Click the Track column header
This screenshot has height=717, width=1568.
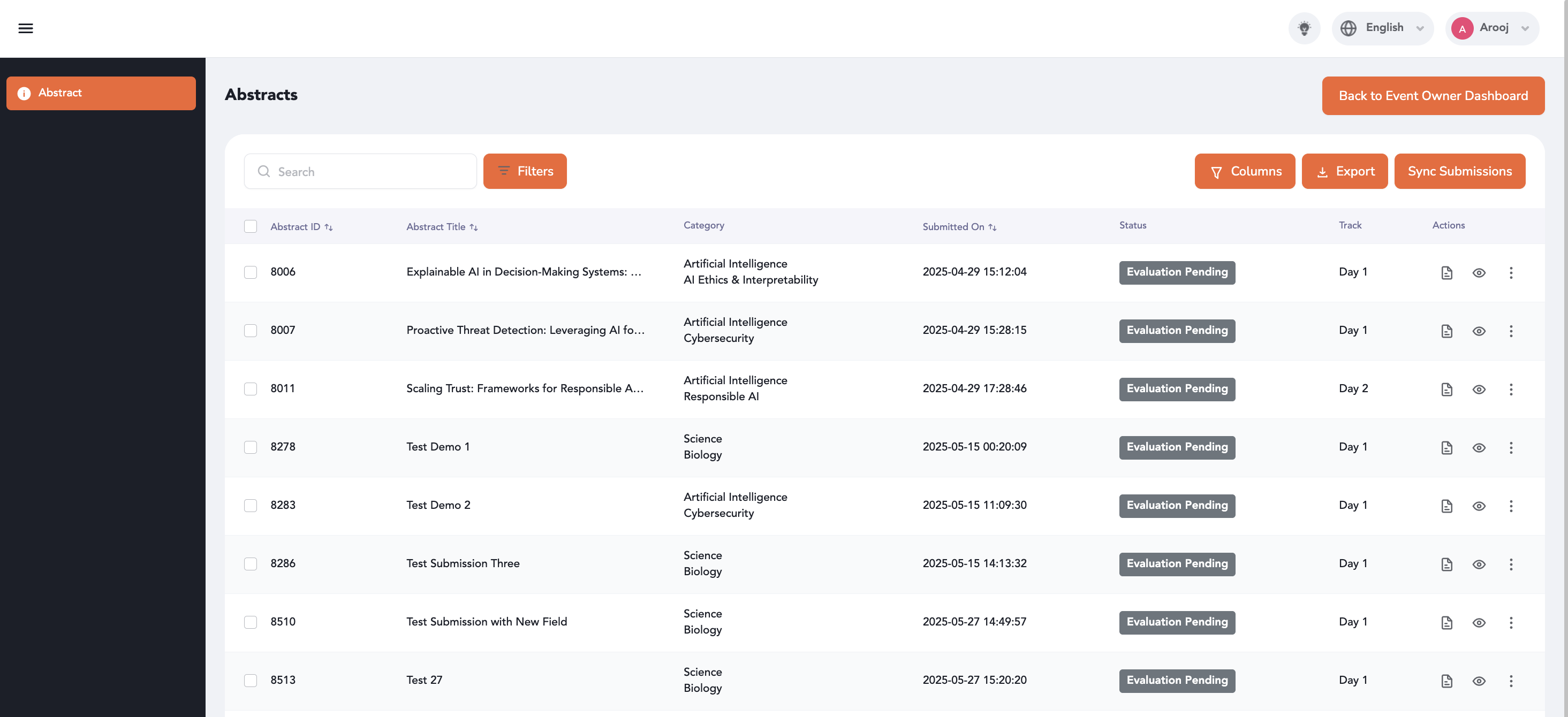click(x=1350, y=226)
